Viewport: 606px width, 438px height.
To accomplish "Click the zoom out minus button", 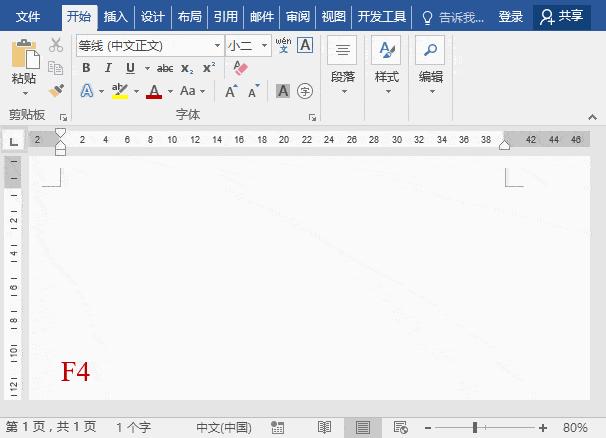I will [427, 428].
